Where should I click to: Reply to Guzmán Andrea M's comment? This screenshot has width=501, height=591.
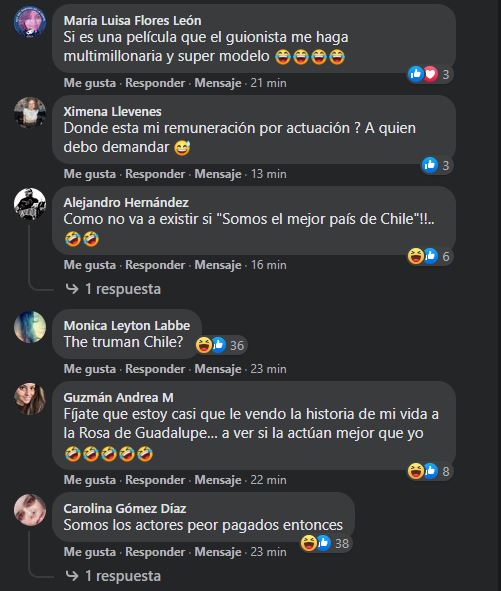pos(155,480)
